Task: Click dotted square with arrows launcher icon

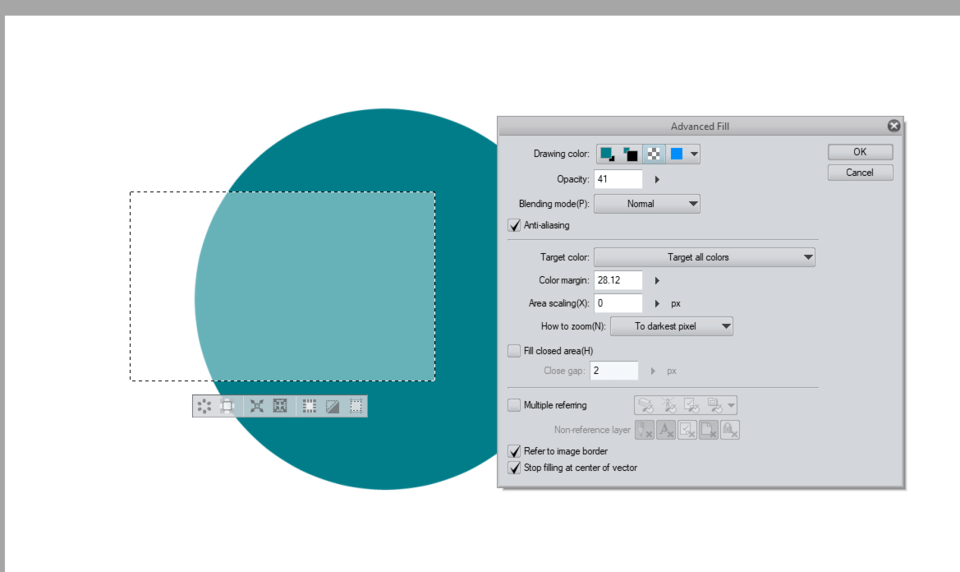Action: pos(356,406)
